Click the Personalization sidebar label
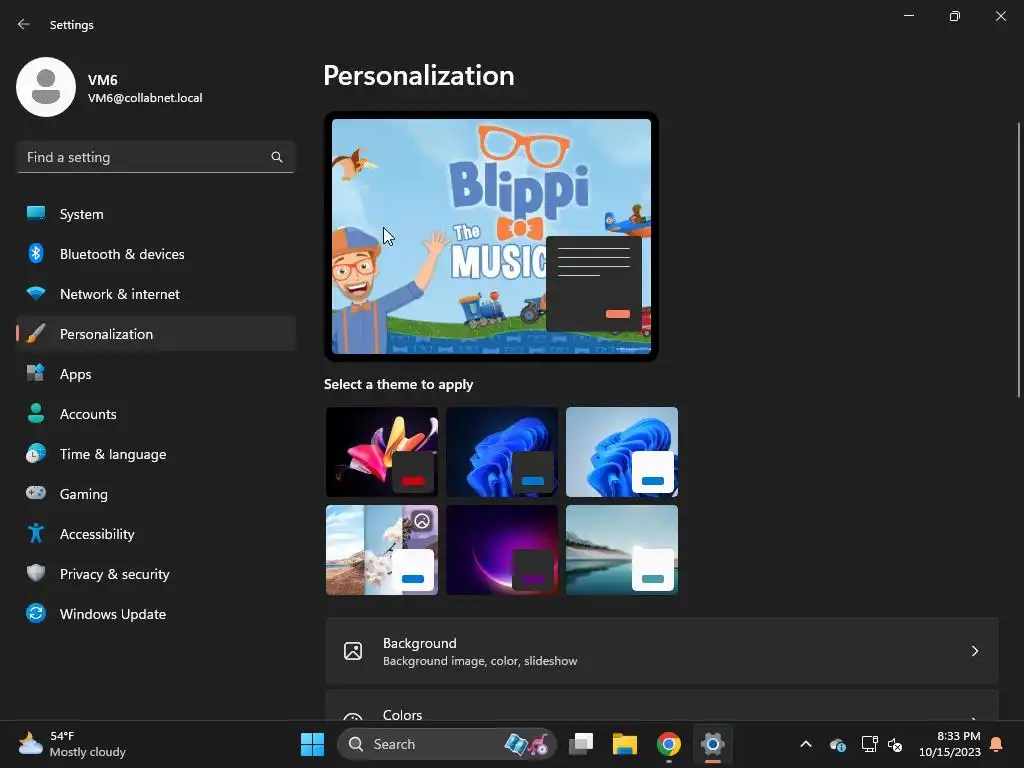1024x768 pixels. pyautogui.click(x=106, y=334)
